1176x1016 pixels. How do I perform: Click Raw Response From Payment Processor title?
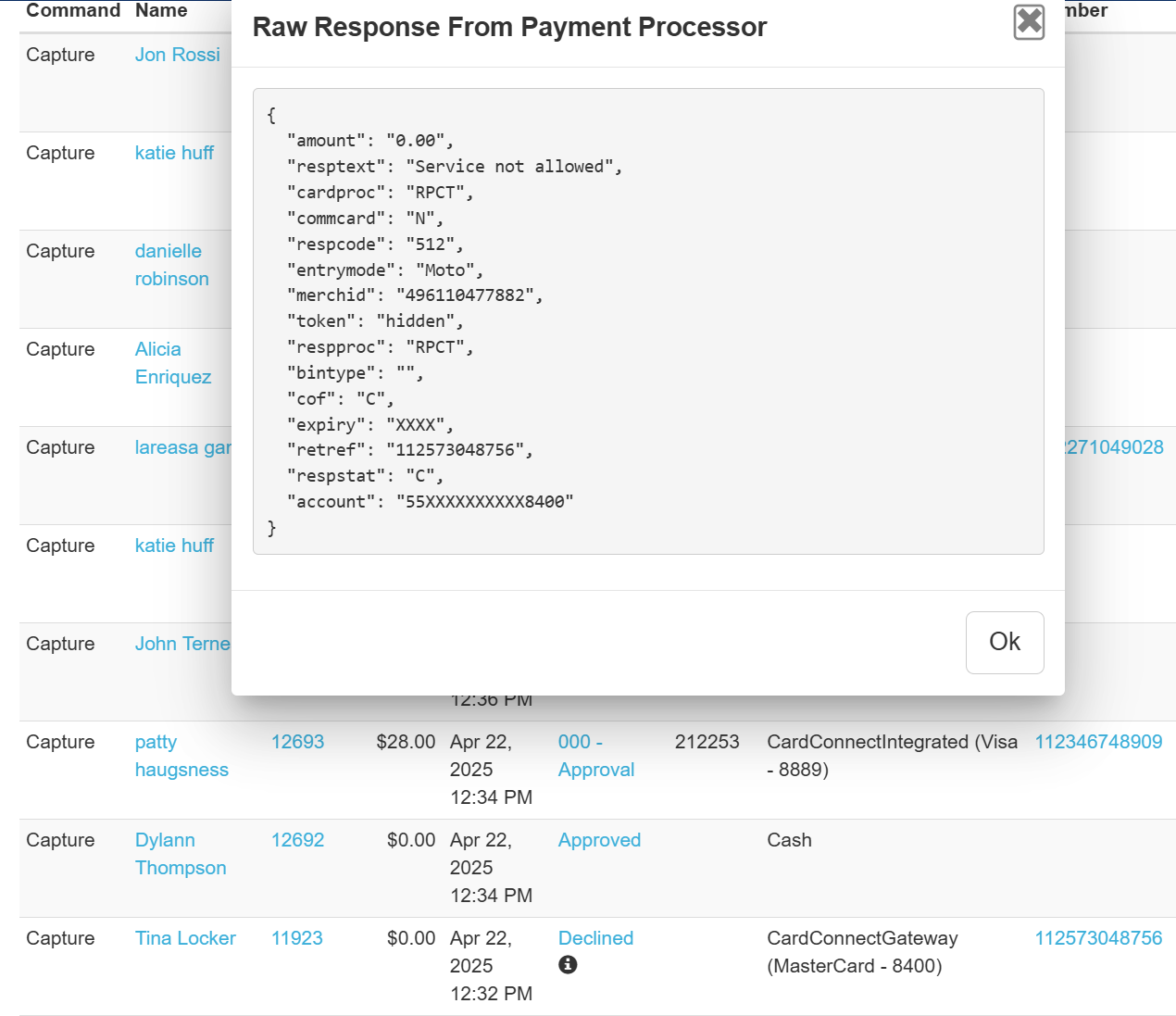509,27
